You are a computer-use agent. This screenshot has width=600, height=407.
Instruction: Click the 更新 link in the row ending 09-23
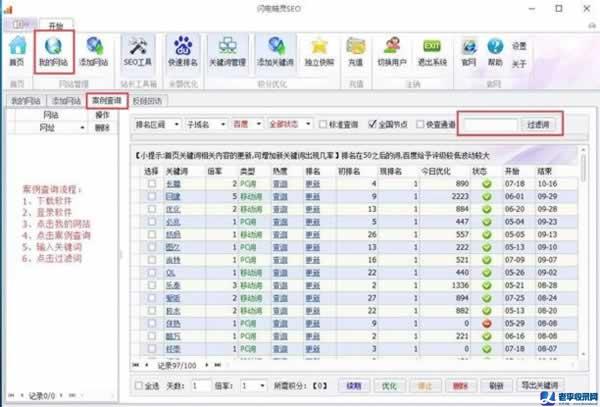pos(313,222)
